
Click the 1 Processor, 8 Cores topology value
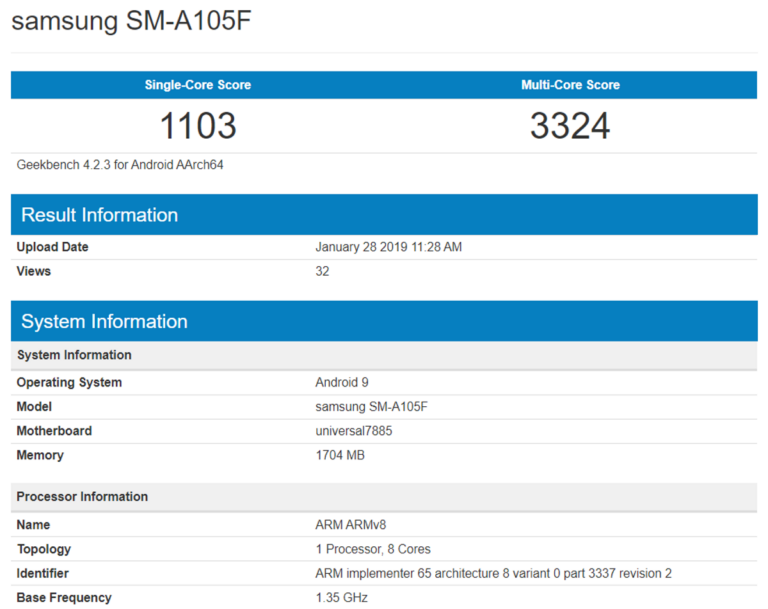pos(373,549)
